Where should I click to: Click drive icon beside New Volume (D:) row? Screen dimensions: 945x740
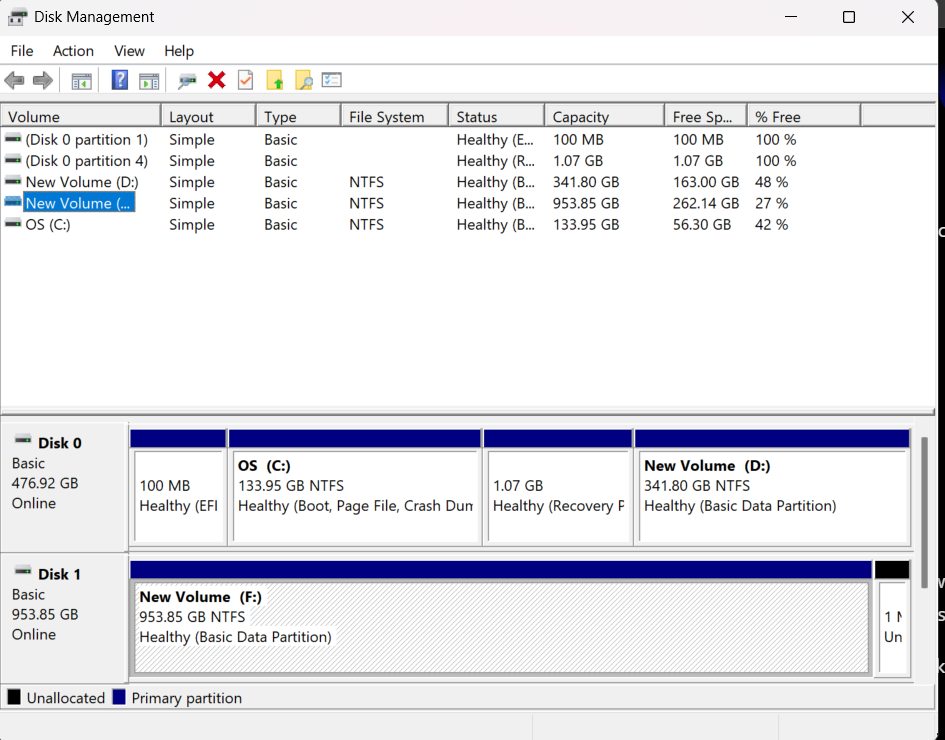pos(13,181)
